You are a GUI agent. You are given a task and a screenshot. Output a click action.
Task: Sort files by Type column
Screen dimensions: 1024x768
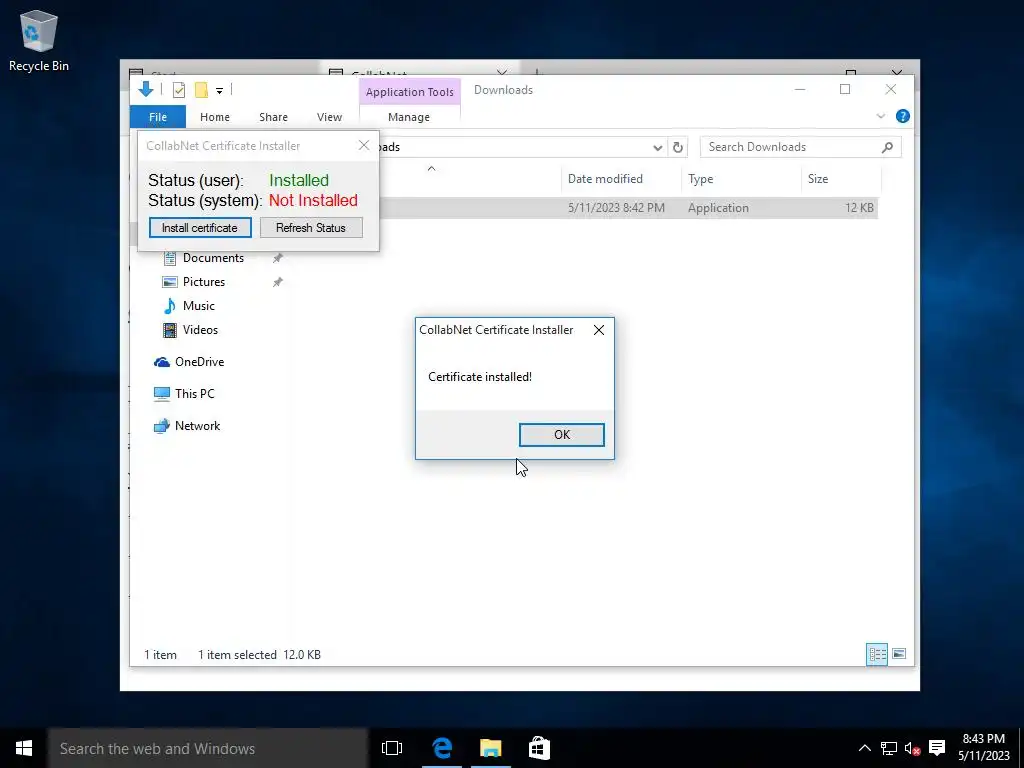coord(701,179)
